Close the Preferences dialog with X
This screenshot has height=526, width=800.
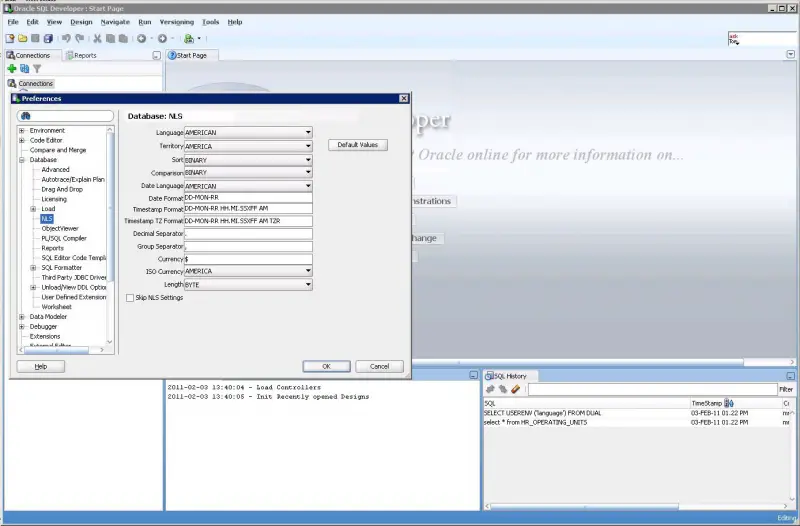click(x=404, y=98)
